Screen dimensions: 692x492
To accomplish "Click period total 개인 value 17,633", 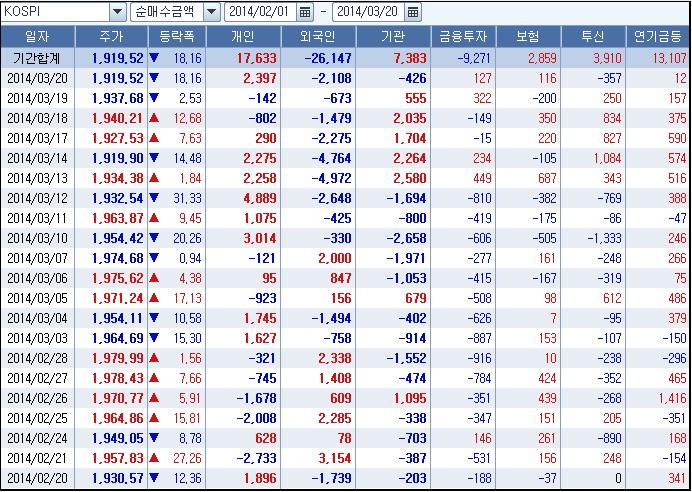I will tap(256, 58).
